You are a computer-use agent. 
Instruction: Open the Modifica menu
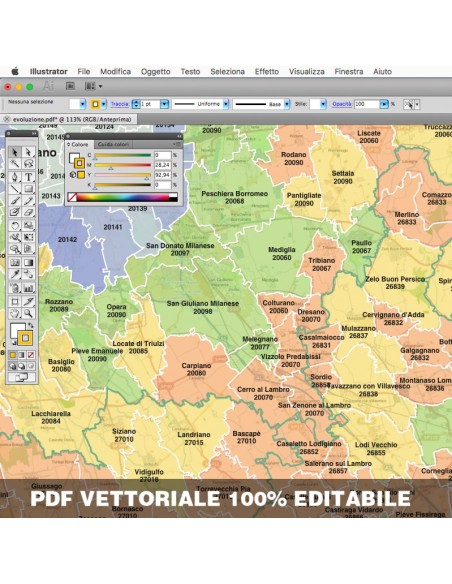coord(115,72)
